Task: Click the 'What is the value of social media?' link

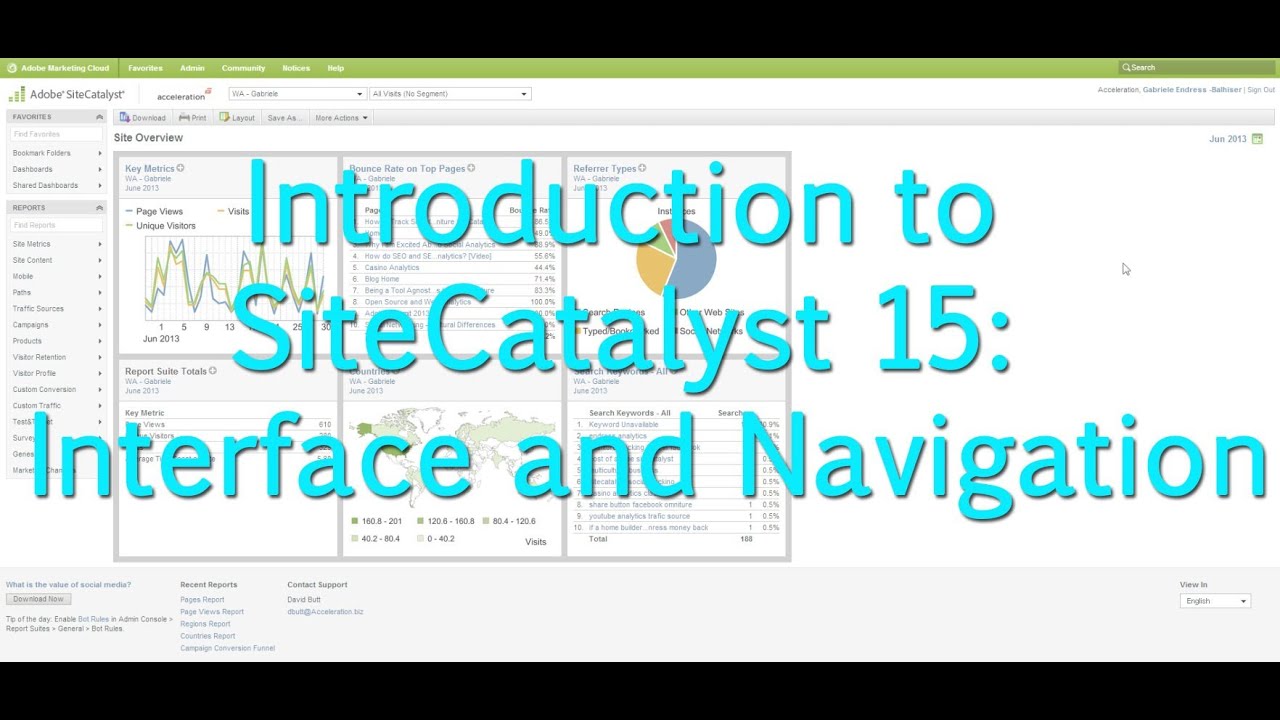Action: 68,585
